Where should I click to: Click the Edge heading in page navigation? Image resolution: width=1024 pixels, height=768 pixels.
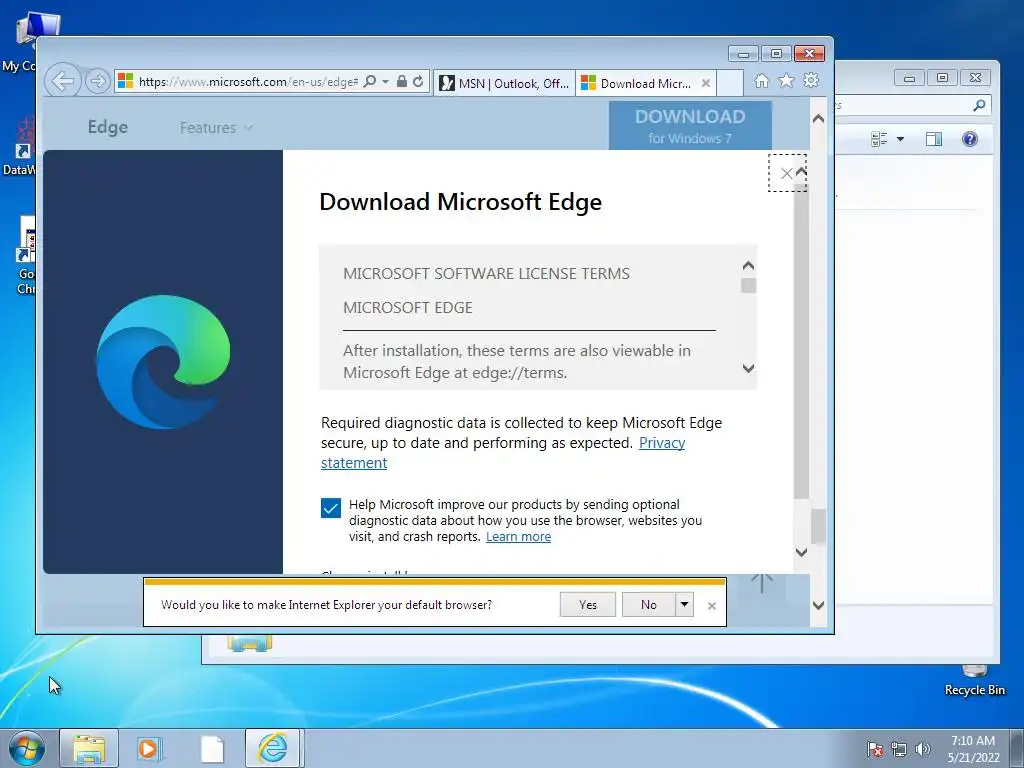[x=108, y=127]
